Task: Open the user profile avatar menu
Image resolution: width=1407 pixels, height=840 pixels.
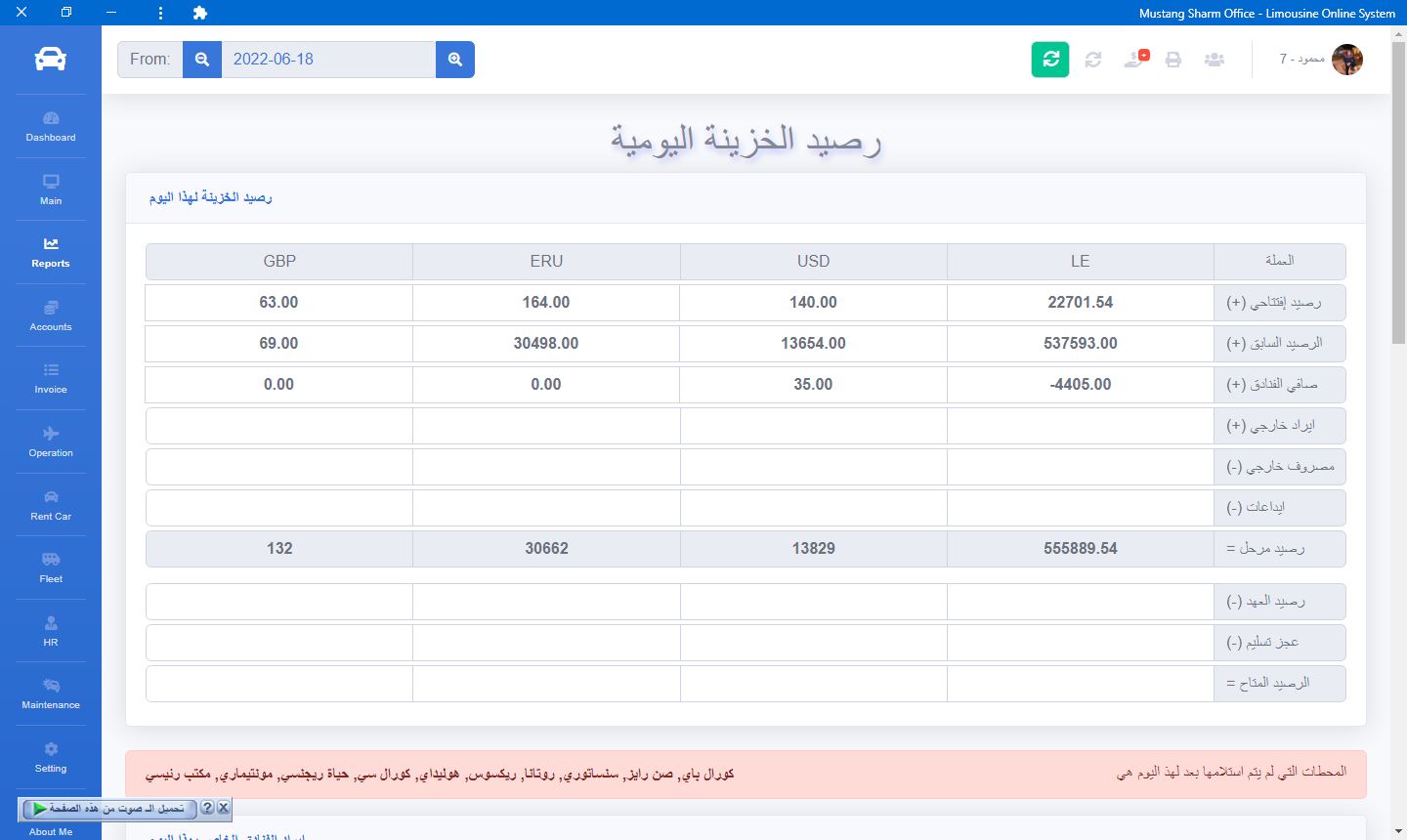Action: tap(1346, 60)
